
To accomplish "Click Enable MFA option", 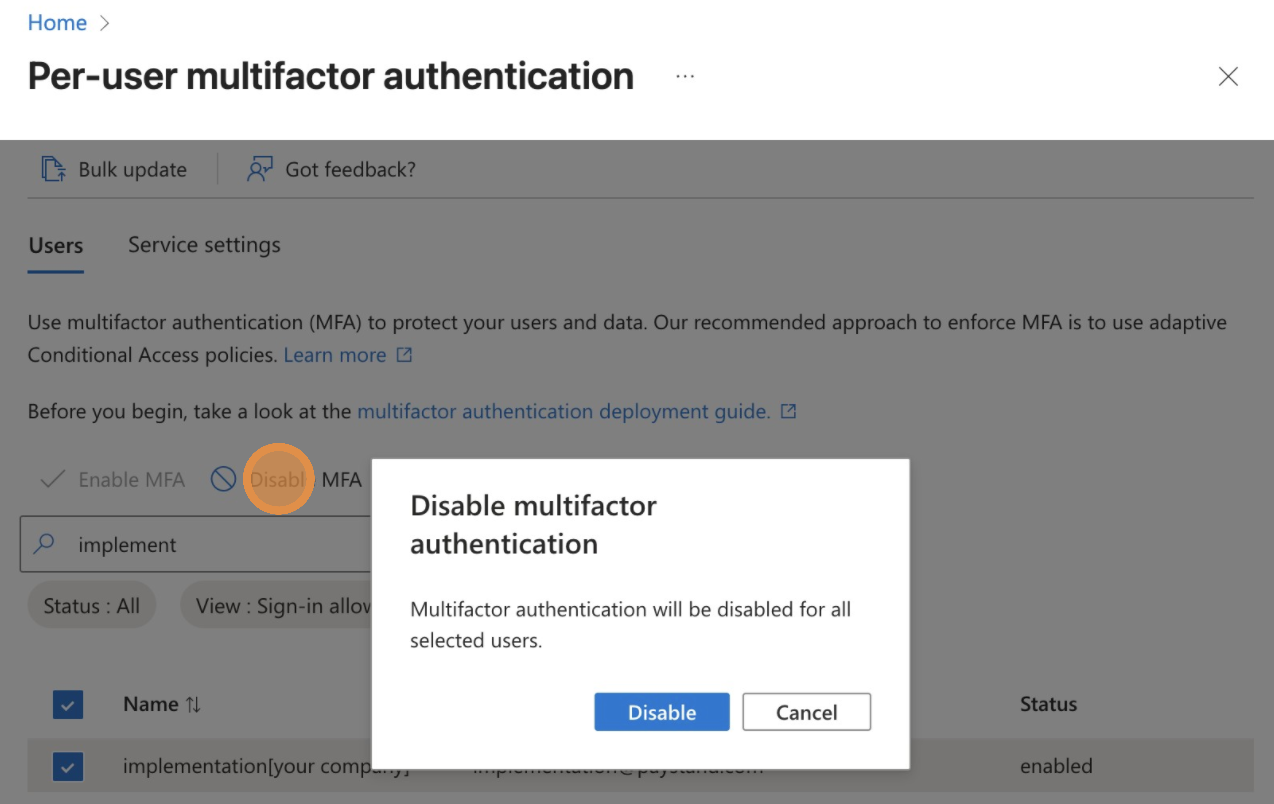I will (x=112, y=480).
